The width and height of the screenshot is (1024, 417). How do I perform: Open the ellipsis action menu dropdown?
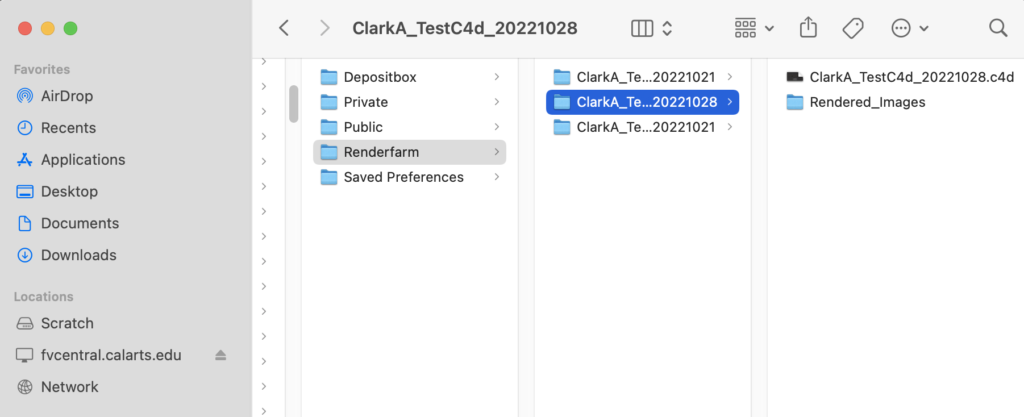(x=910, y=28)
